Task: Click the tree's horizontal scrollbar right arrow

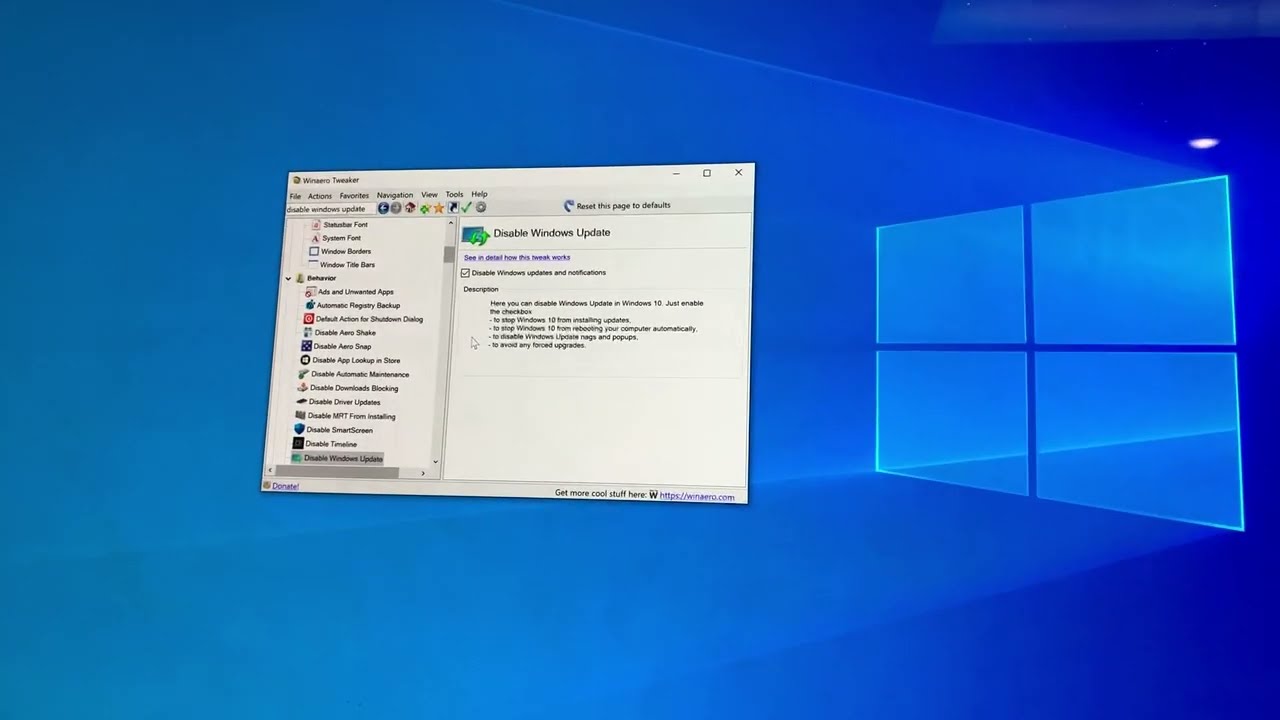Action: coord(423,473)
